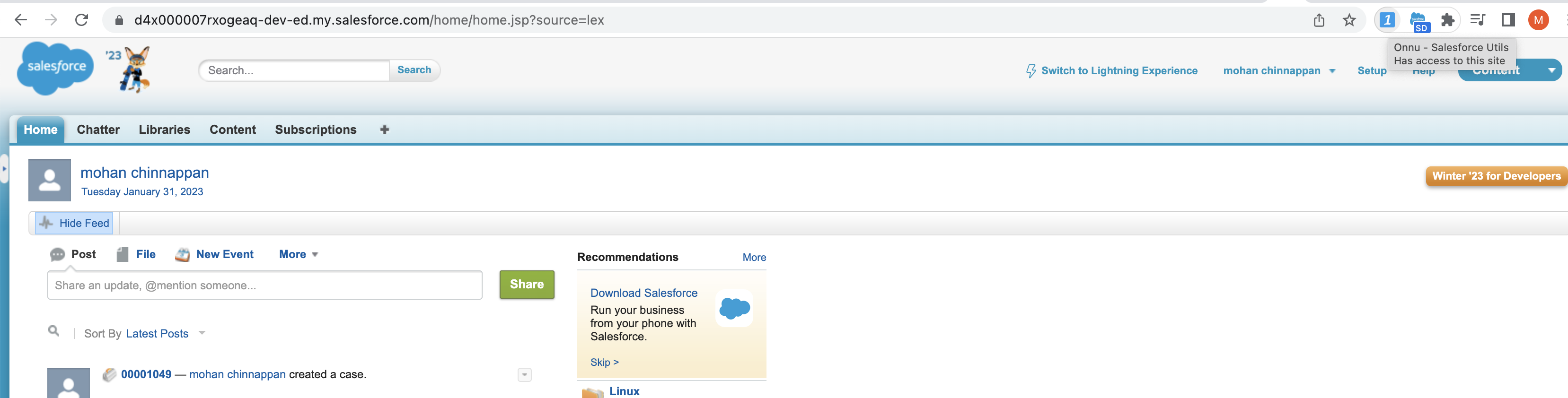Click the Linux folder icon

tap(592, 392)
